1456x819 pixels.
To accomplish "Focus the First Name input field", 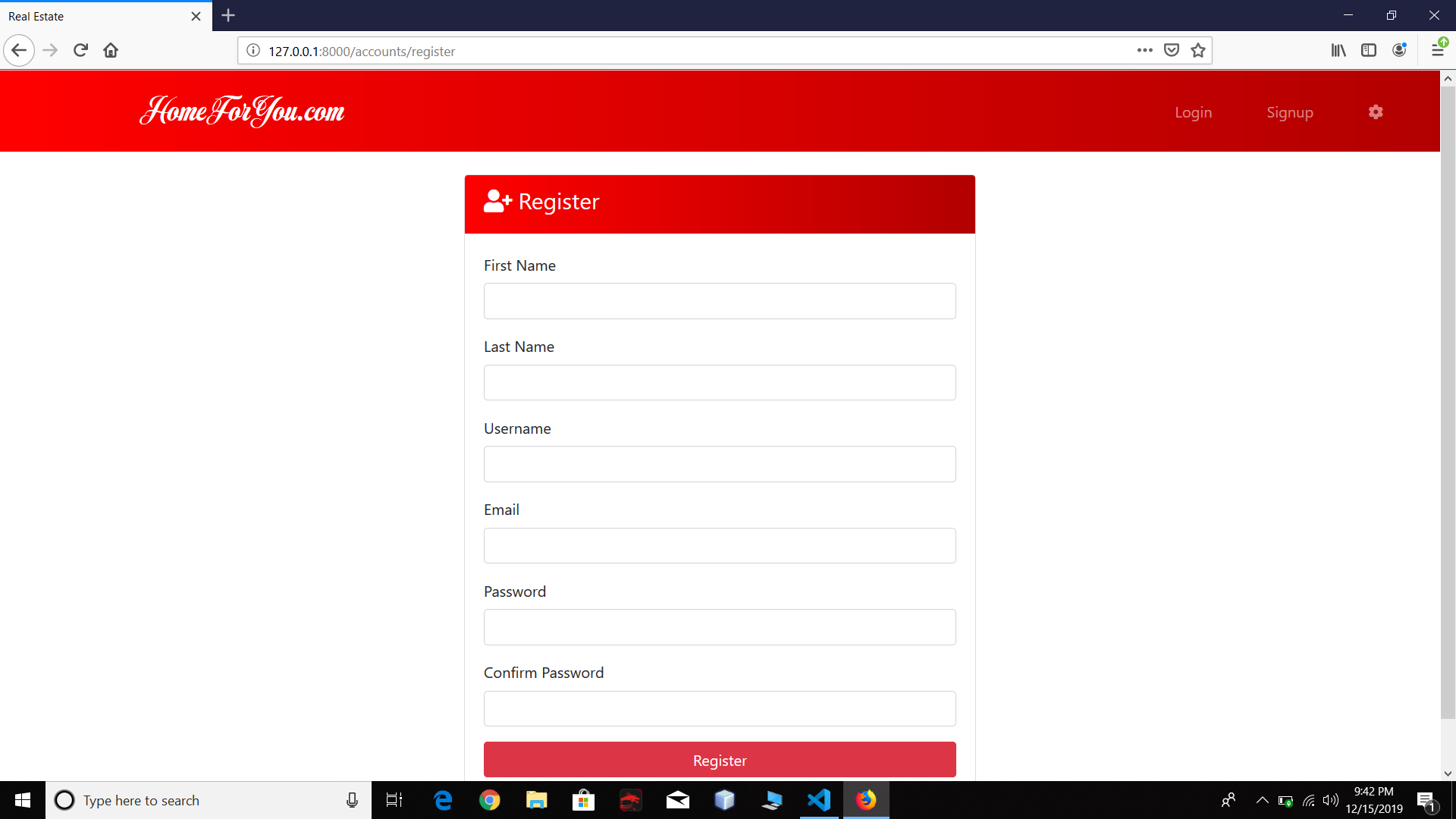I will coord(719,301).
